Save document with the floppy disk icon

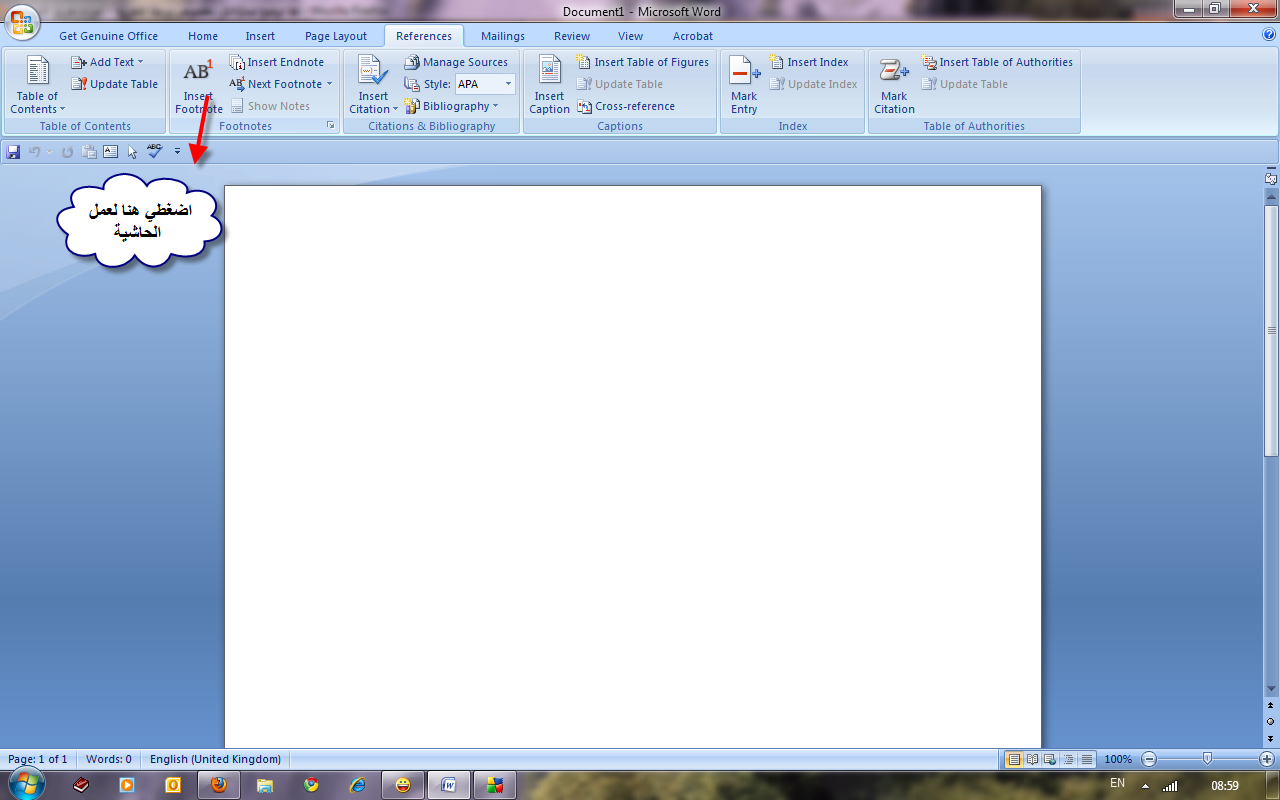(13, 152)
